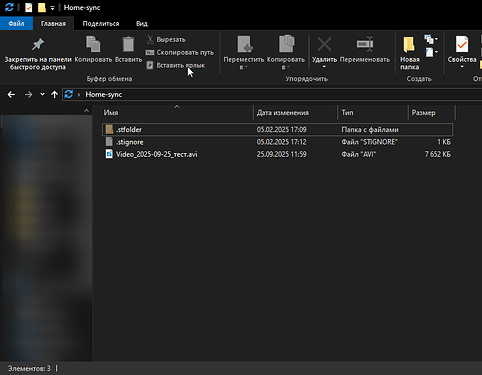Open the Файл ribbon tab
The height and width of the screenshot is (375, 482).
(x=16, y=24)
